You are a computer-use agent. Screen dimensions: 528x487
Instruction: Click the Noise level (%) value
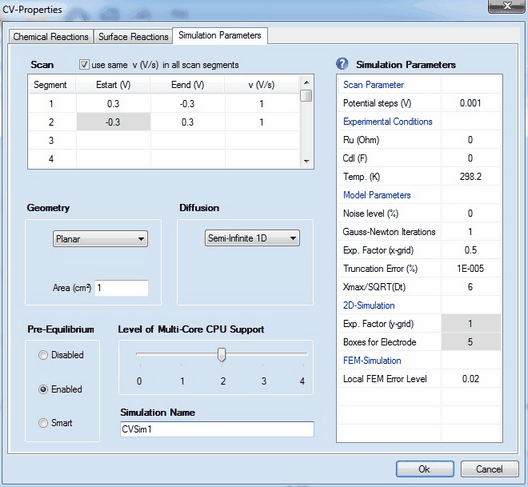(x=470, y=213)
